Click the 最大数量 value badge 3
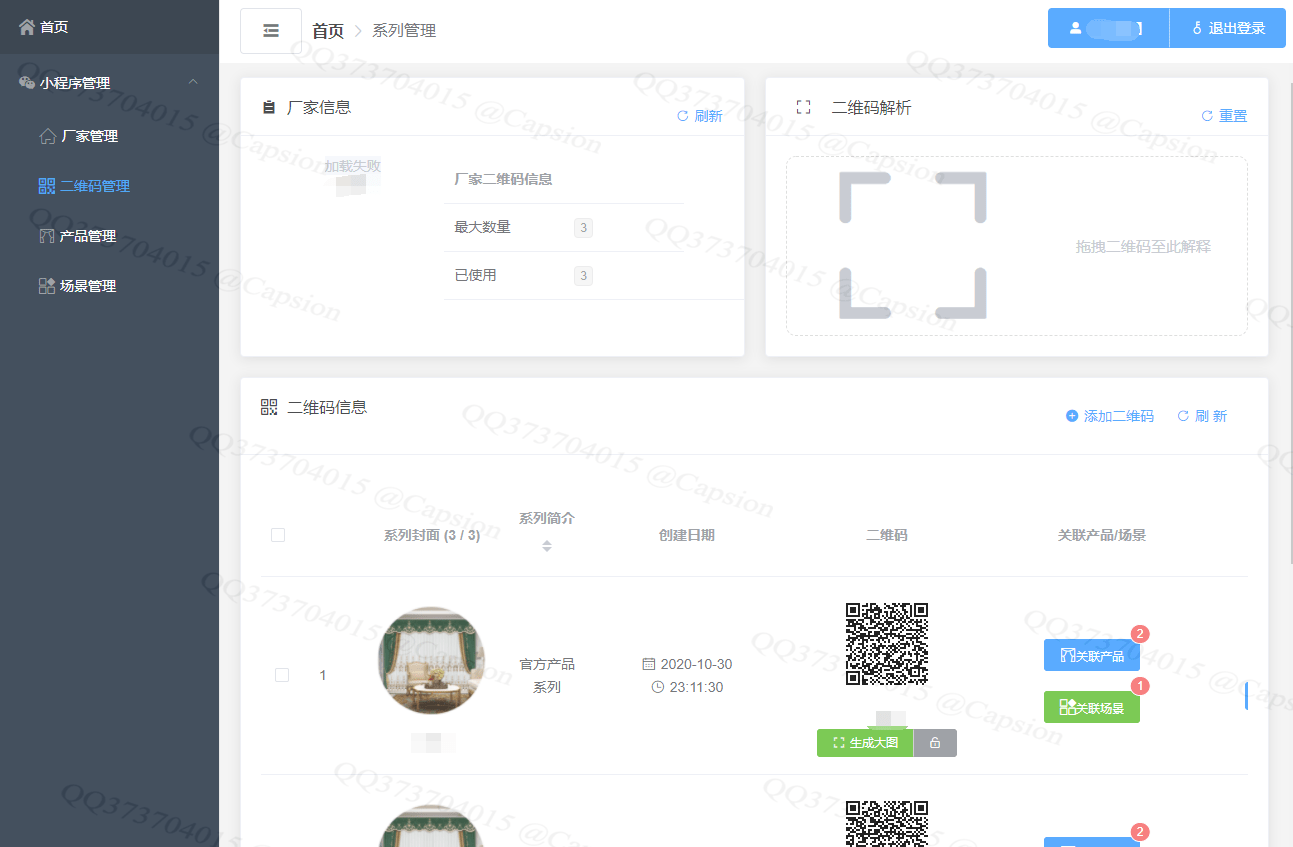The image size is (1293, 847). [x=584, y=228]
